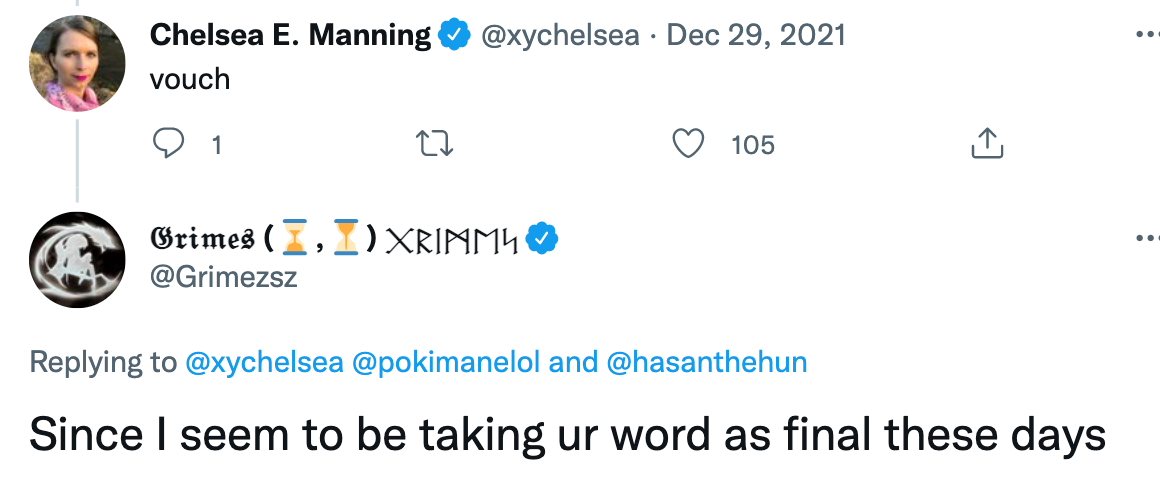Click @xychelsea in the Replying to line
This screenshot has width=1160, height=500.
(x=264, y=362)
